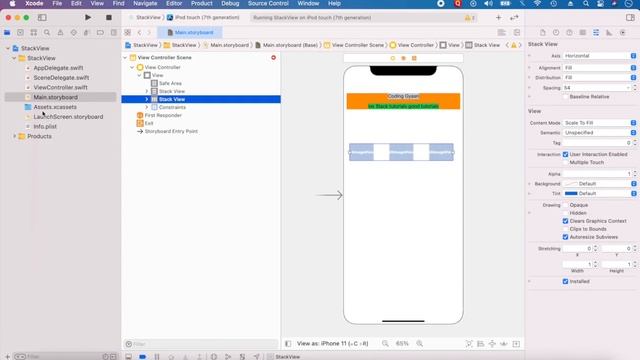Open the Alignment dropdown
The image size is (640, 360).
pyautogui.click(x=599, y=68)
